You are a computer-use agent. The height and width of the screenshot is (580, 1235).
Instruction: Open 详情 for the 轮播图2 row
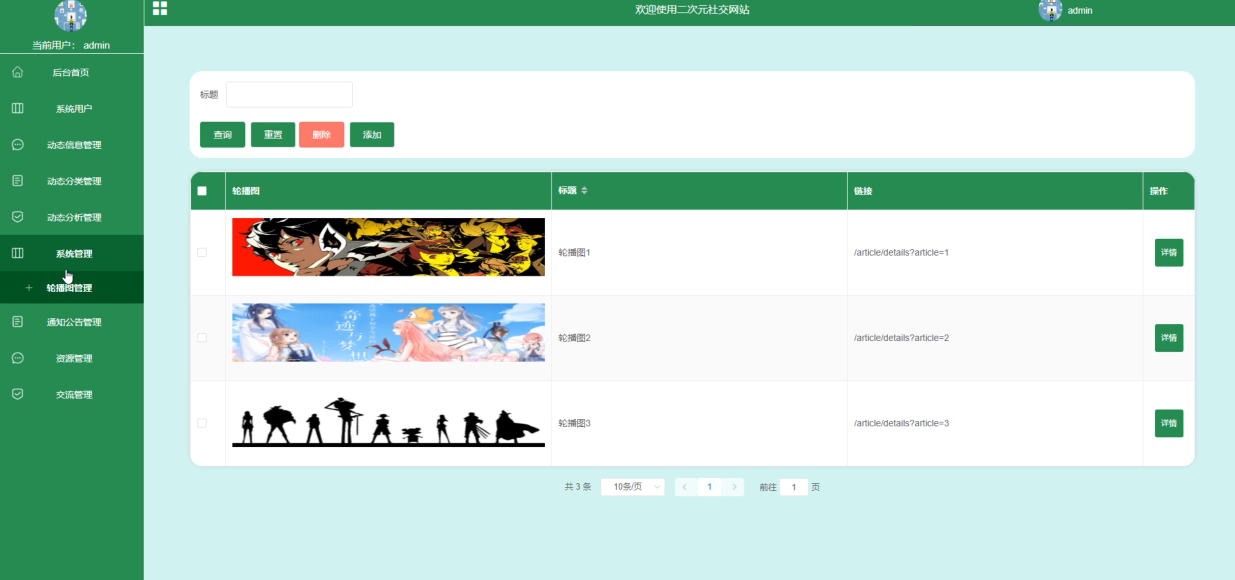point(1169,338)
